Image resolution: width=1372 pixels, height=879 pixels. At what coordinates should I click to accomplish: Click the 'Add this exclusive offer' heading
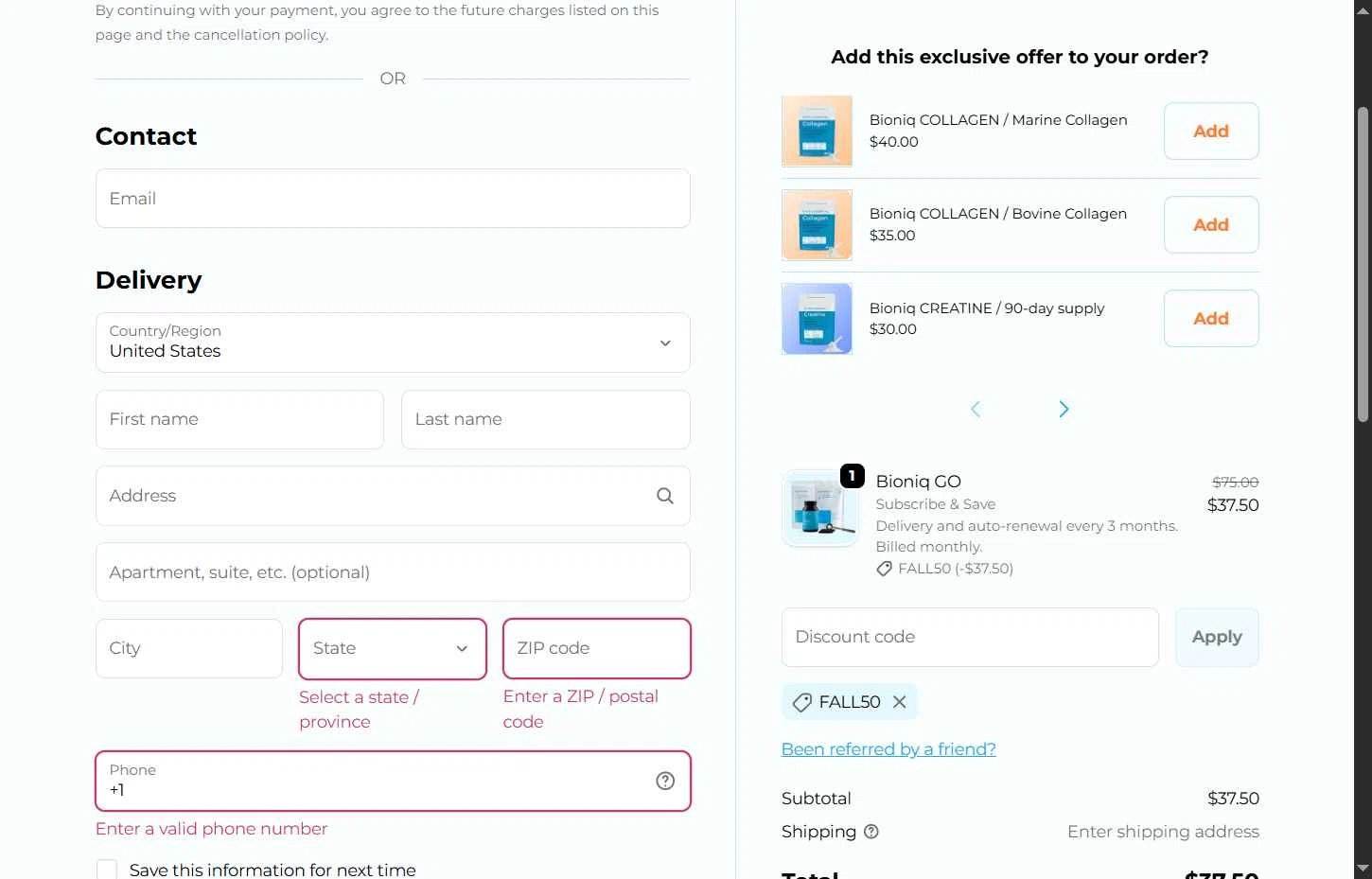[1019, 57]
